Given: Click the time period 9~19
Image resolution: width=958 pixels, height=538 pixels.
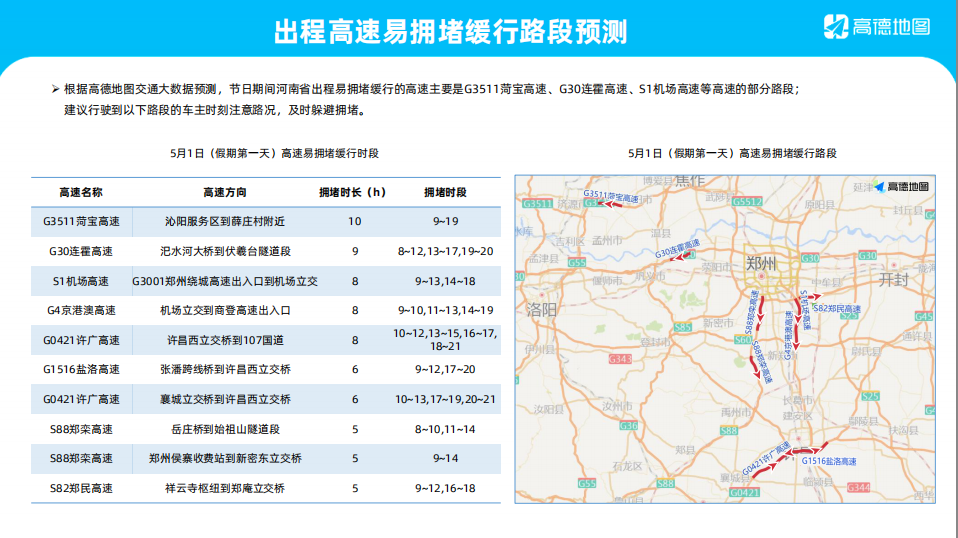Looking at the screenshot, I should click(445, 222).
